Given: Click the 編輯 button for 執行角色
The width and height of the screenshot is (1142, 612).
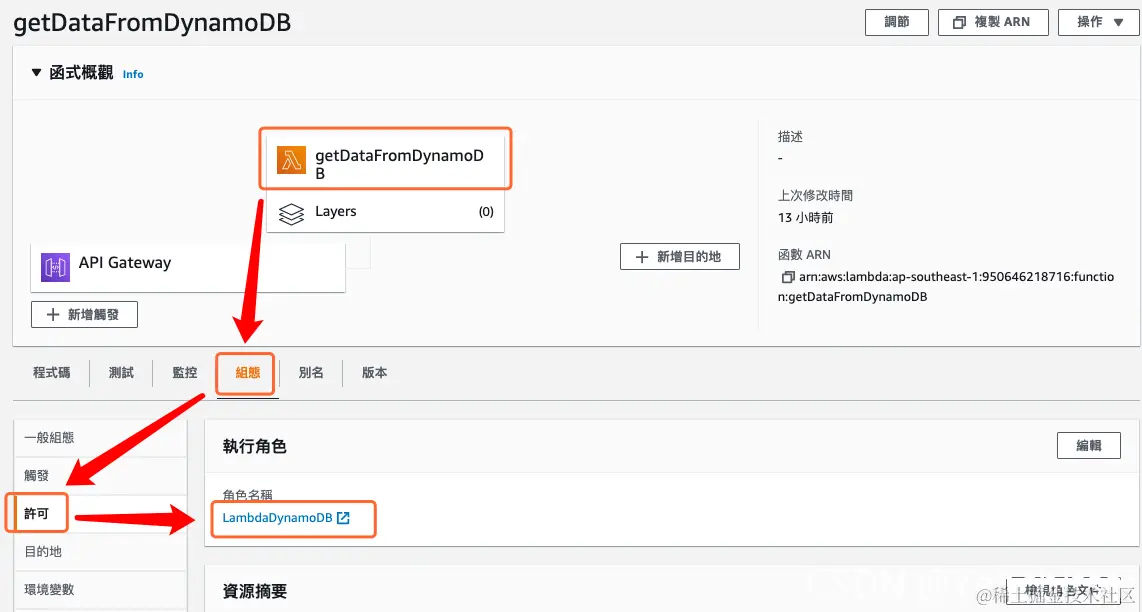Looking at the screenshot, I should pos(1088,446).
